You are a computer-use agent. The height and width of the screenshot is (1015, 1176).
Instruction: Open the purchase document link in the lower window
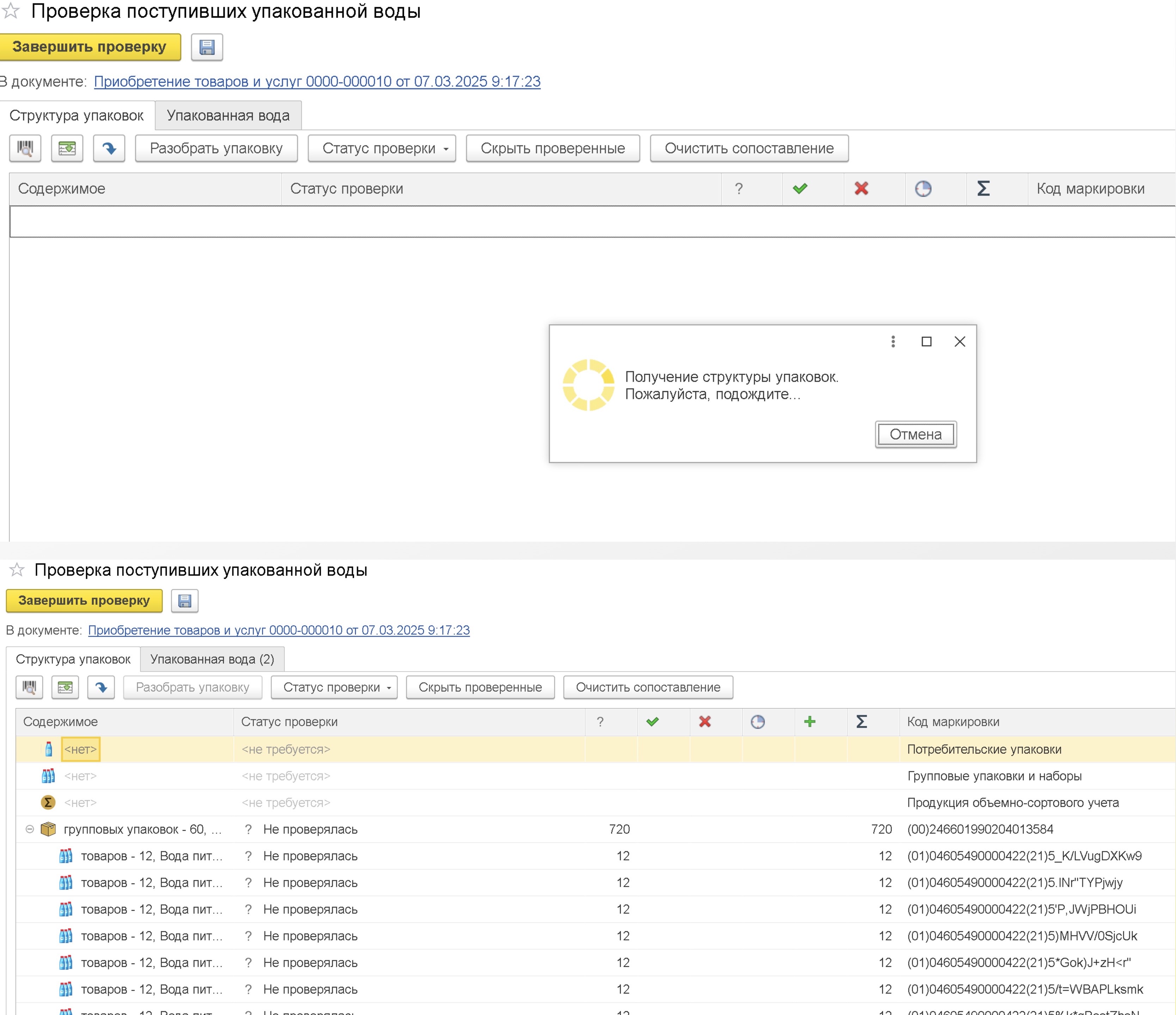pos(279,630)
